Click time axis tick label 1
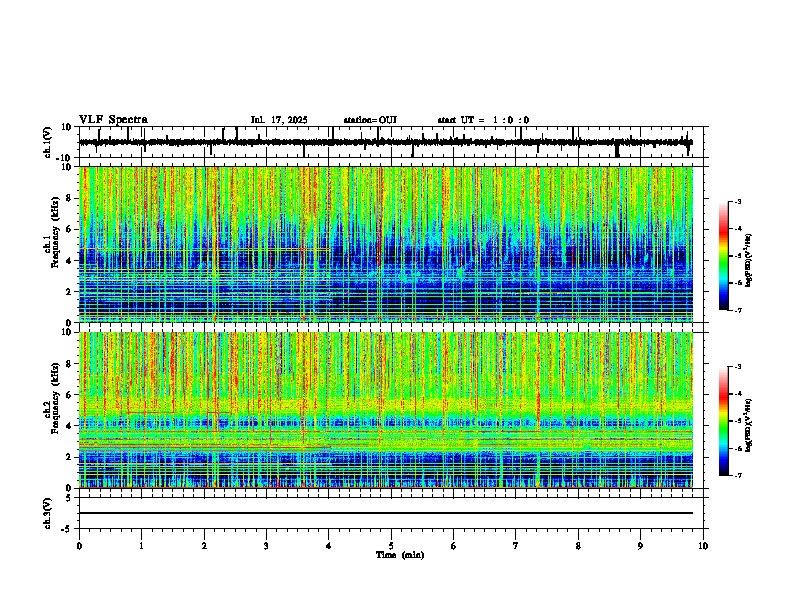This screenshot has height=612, width=792. [141, 546]
